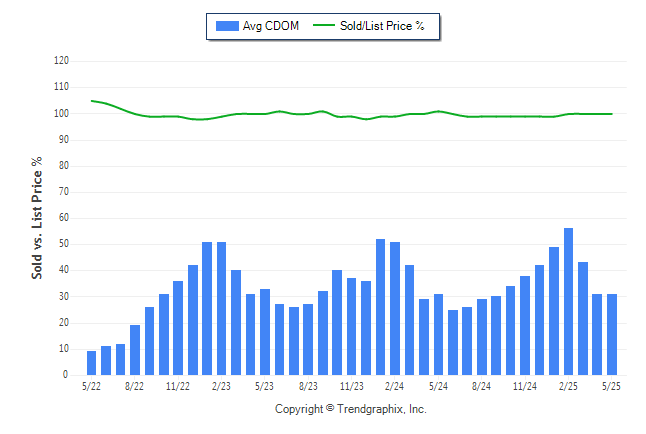Image resolution: width=646 pixels, height=434 pixels.
Task: Click the bar above the 11/24 label
Action: click(525, 325)
